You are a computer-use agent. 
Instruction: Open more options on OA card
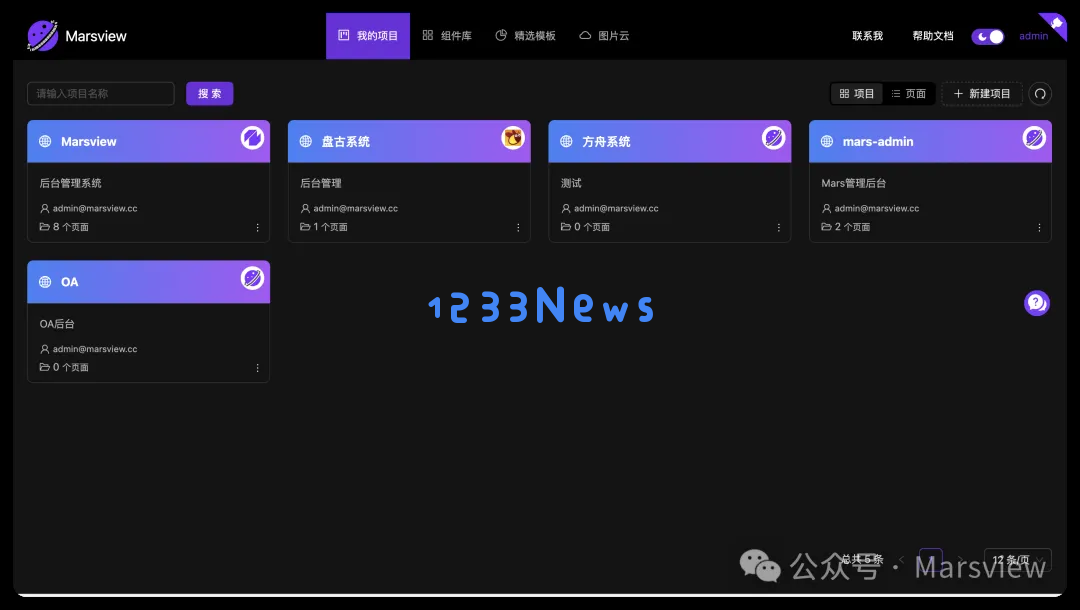(258, 368)
